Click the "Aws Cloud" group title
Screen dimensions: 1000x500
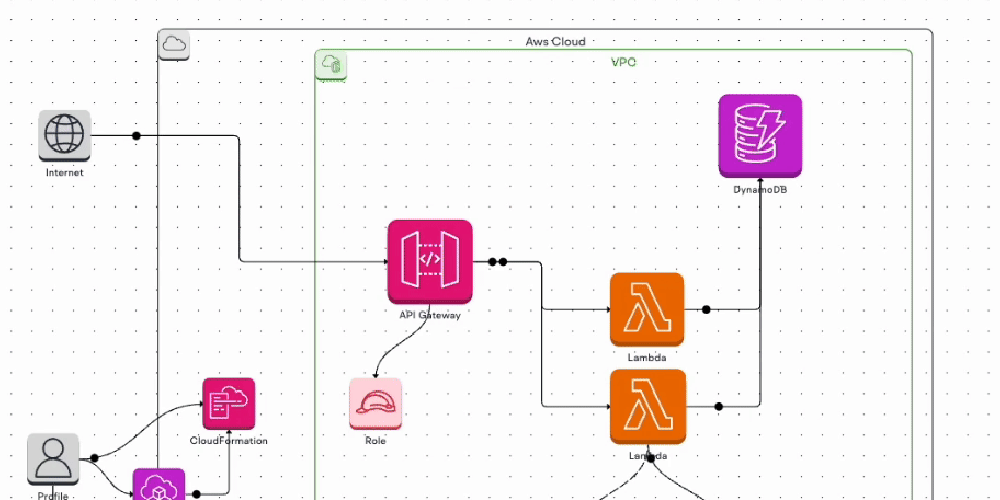[555, 41]
